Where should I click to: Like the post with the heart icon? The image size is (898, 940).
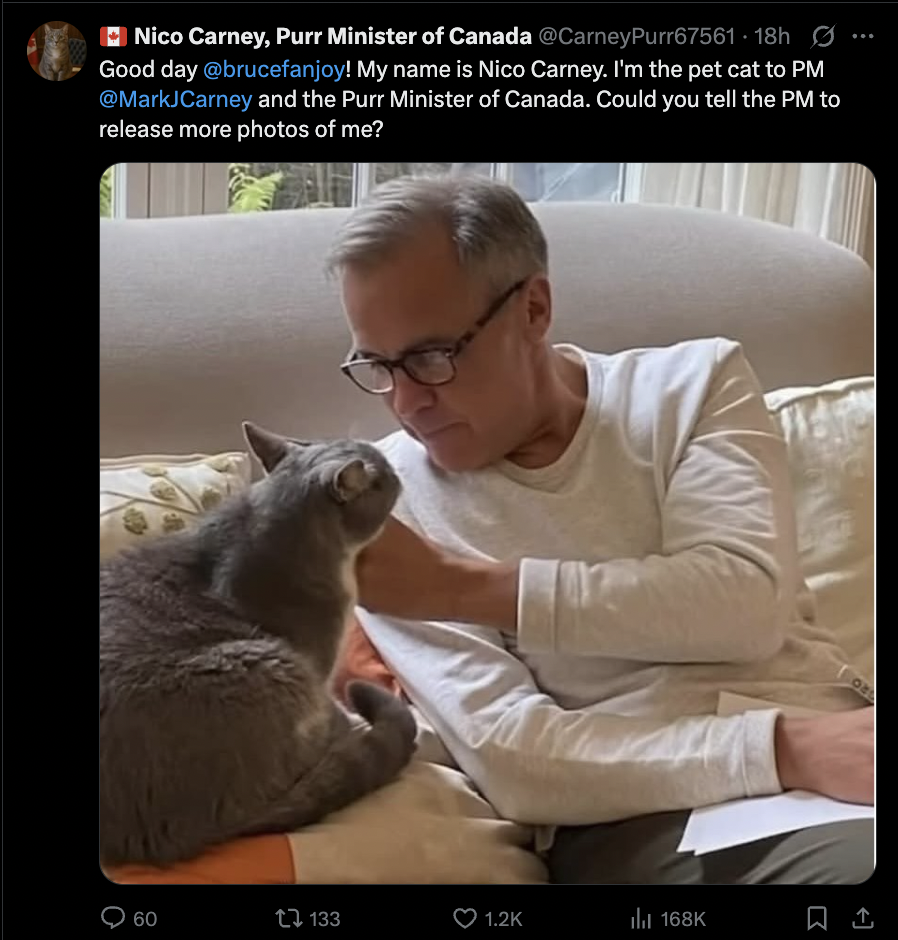tap(465, 918)
